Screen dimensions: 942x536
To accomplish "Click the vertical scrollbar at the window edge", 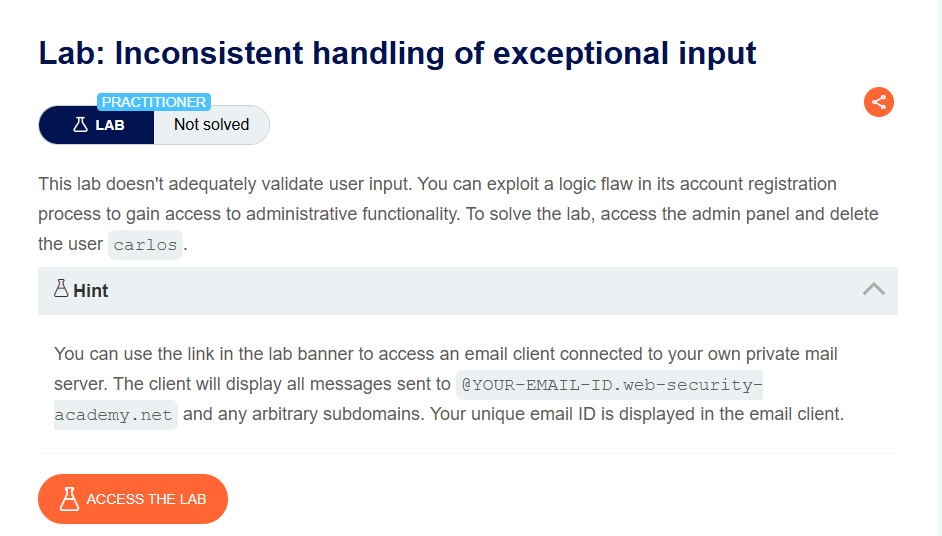I will click(x=938, y=268).
